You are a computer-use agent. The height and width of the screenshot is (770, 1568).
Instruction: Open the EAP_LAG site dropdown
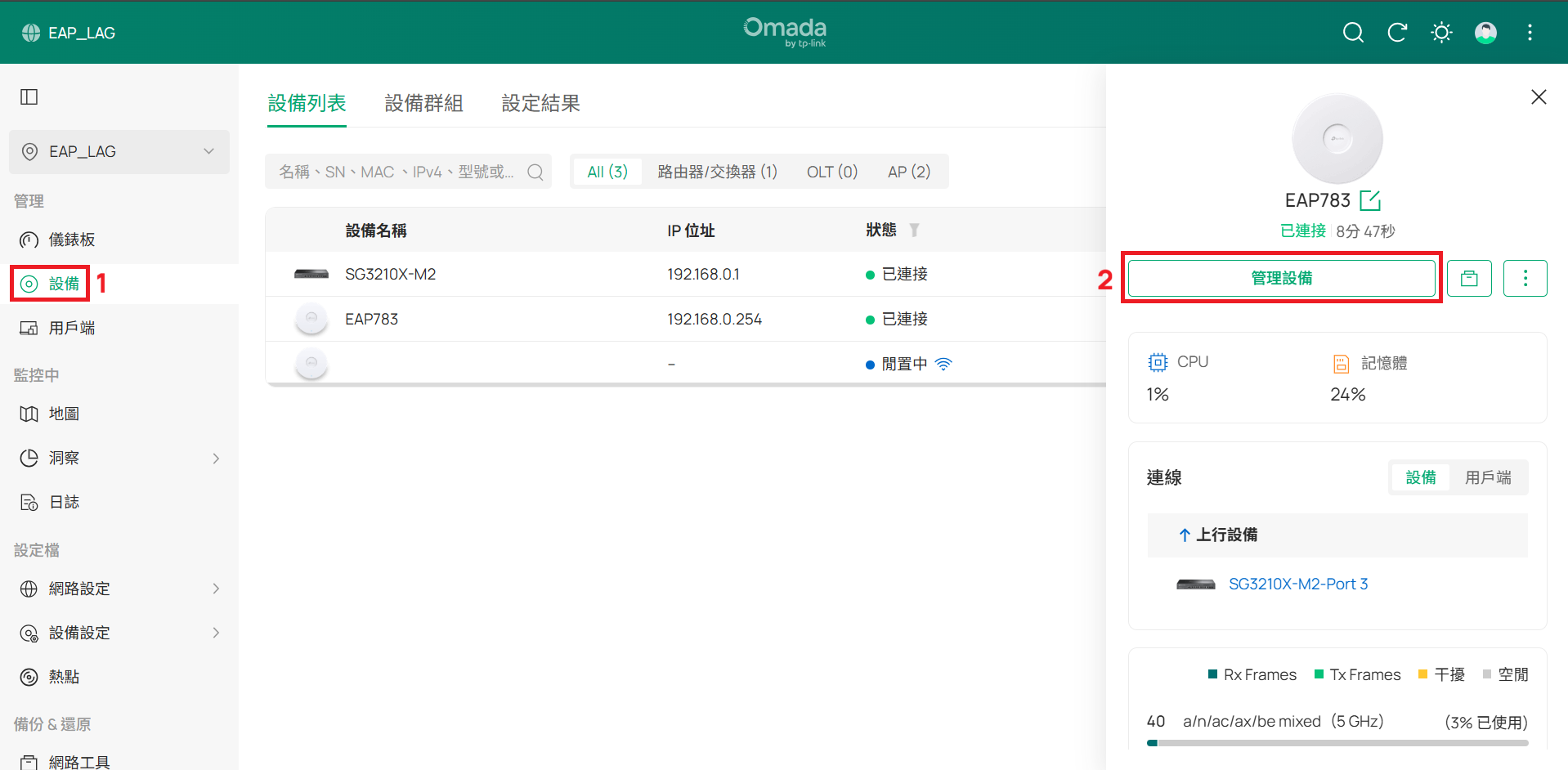tap(119, 151)
